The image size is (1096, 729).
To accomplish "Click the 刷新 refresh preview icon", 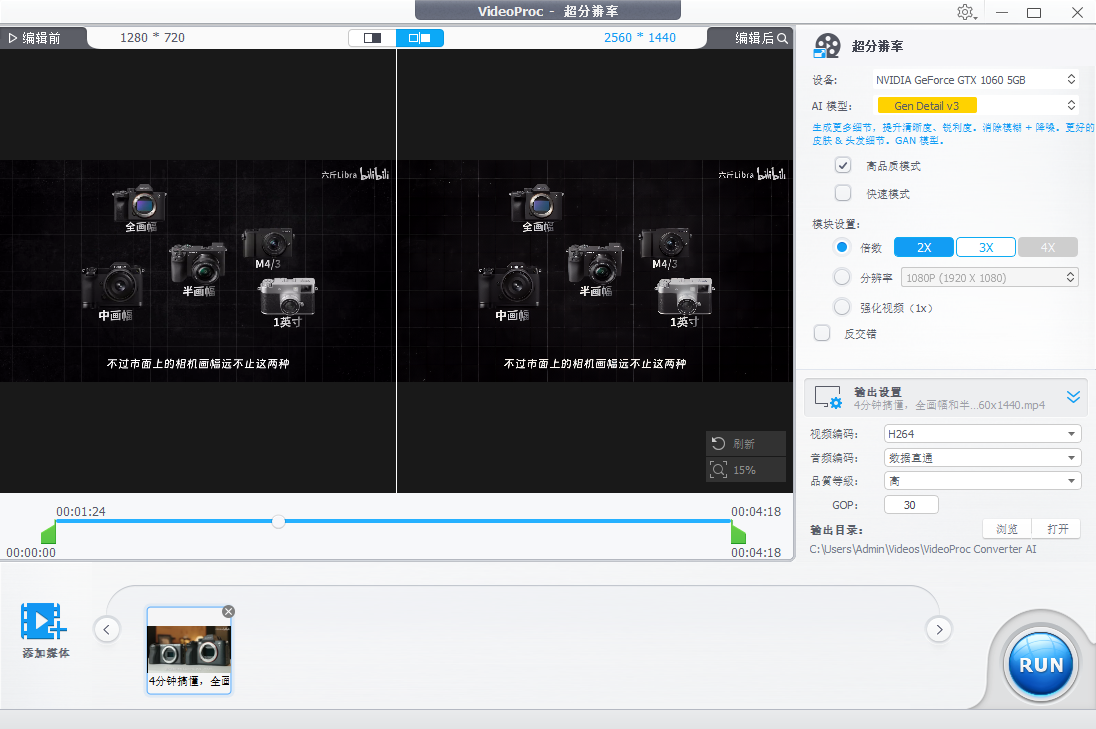I will tap(746, 443).
